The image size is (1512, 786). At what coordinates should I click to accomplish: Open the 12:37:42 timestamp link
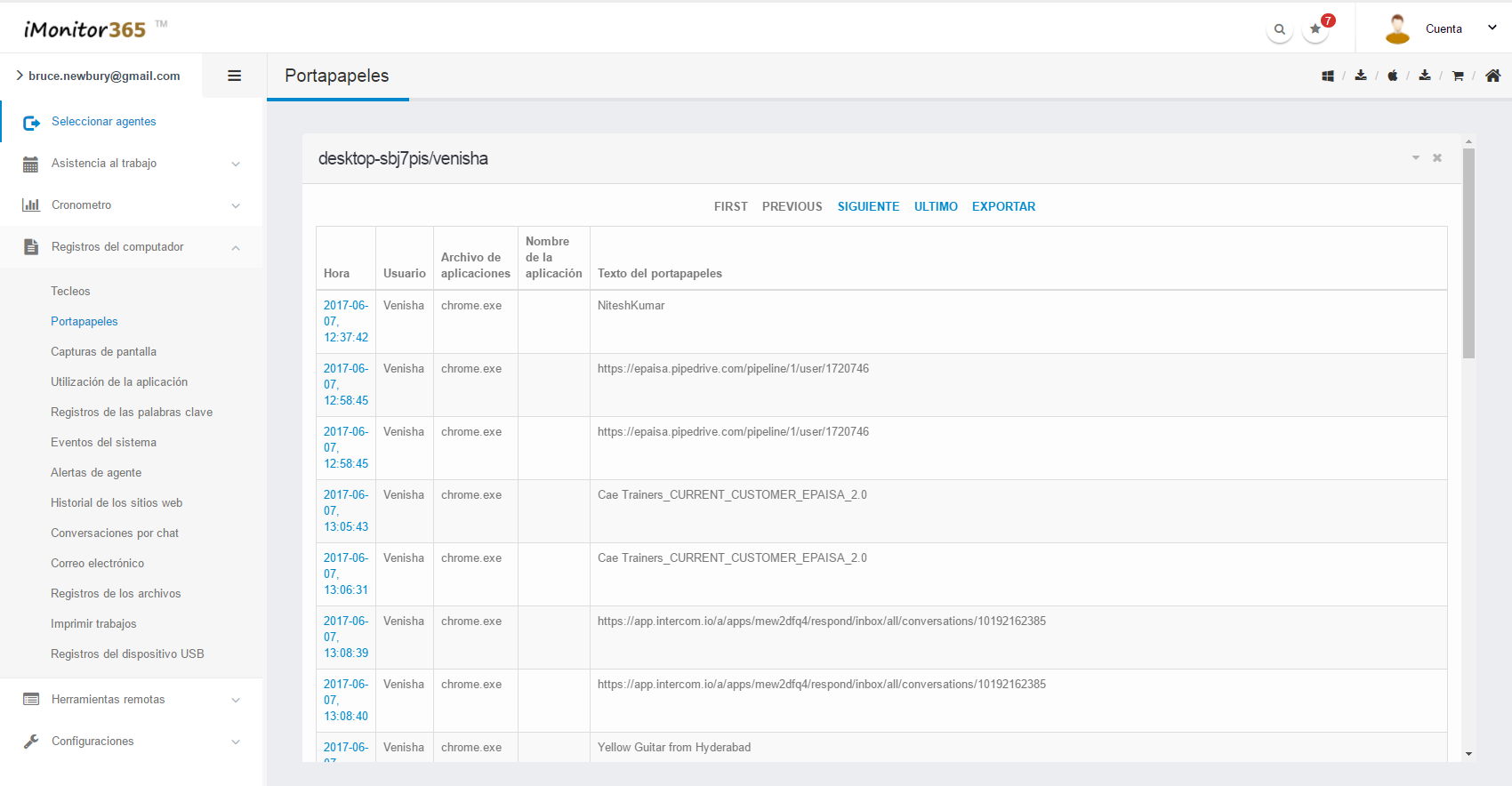coord(345,321)
